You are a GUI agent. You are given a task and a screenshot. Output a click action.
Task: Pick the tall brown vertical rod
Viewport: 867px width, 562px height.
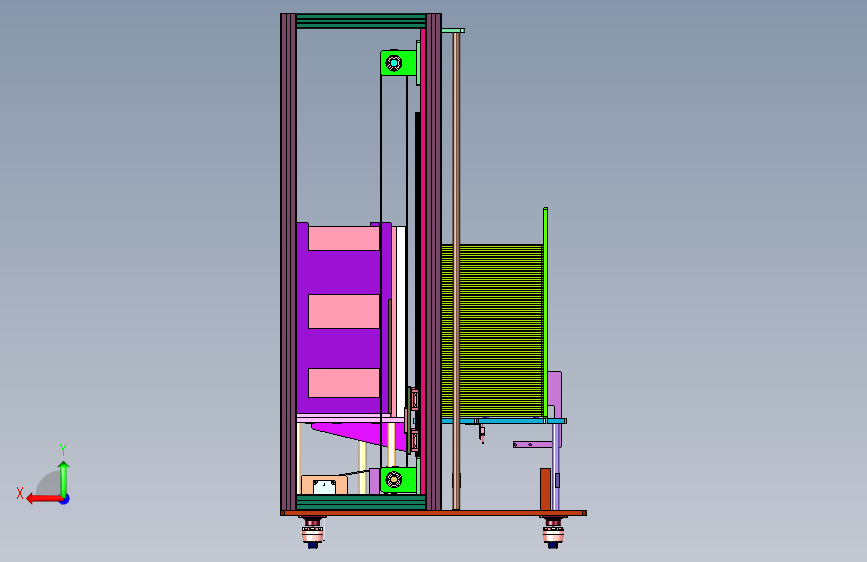coord(456,271)
